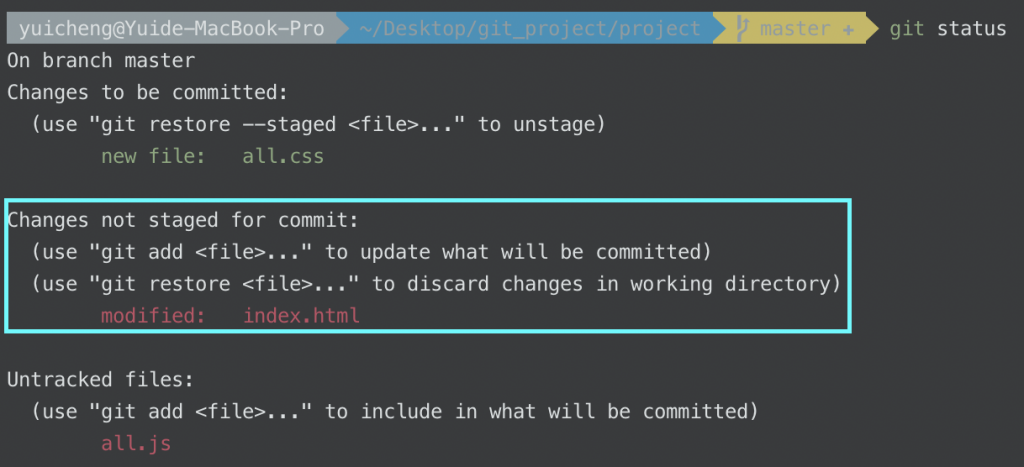The image size is (1024, 467).
Task: Click the typed 'git' command word
Action: [x=907, y=29]
